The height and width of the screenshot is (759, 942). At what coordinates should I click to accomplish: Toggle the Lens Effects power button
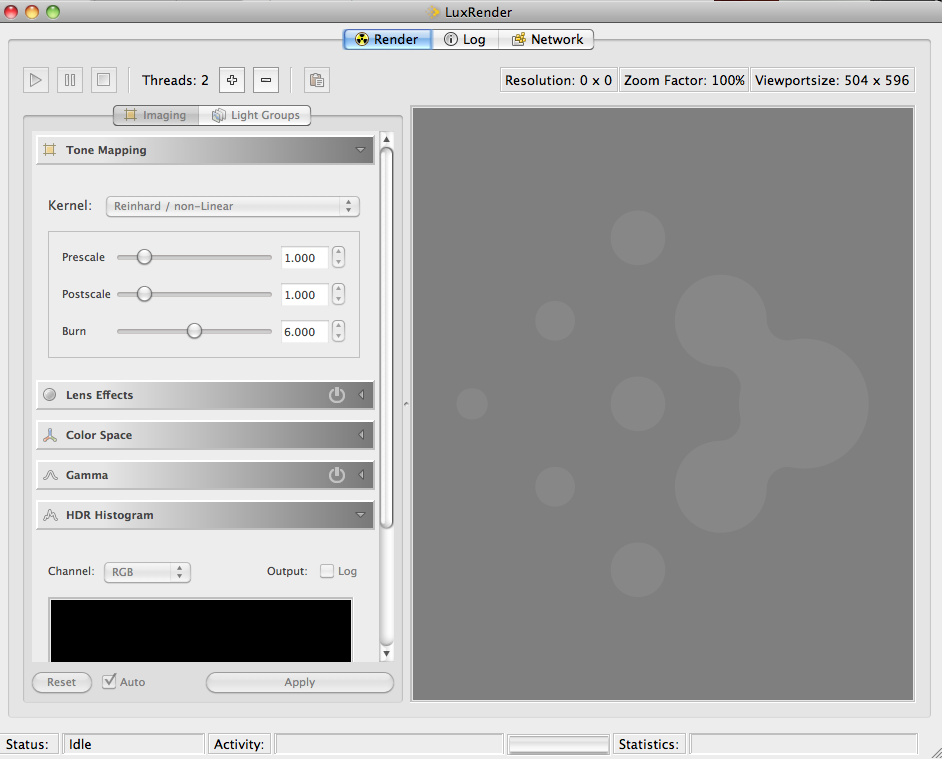click(337, 395)
